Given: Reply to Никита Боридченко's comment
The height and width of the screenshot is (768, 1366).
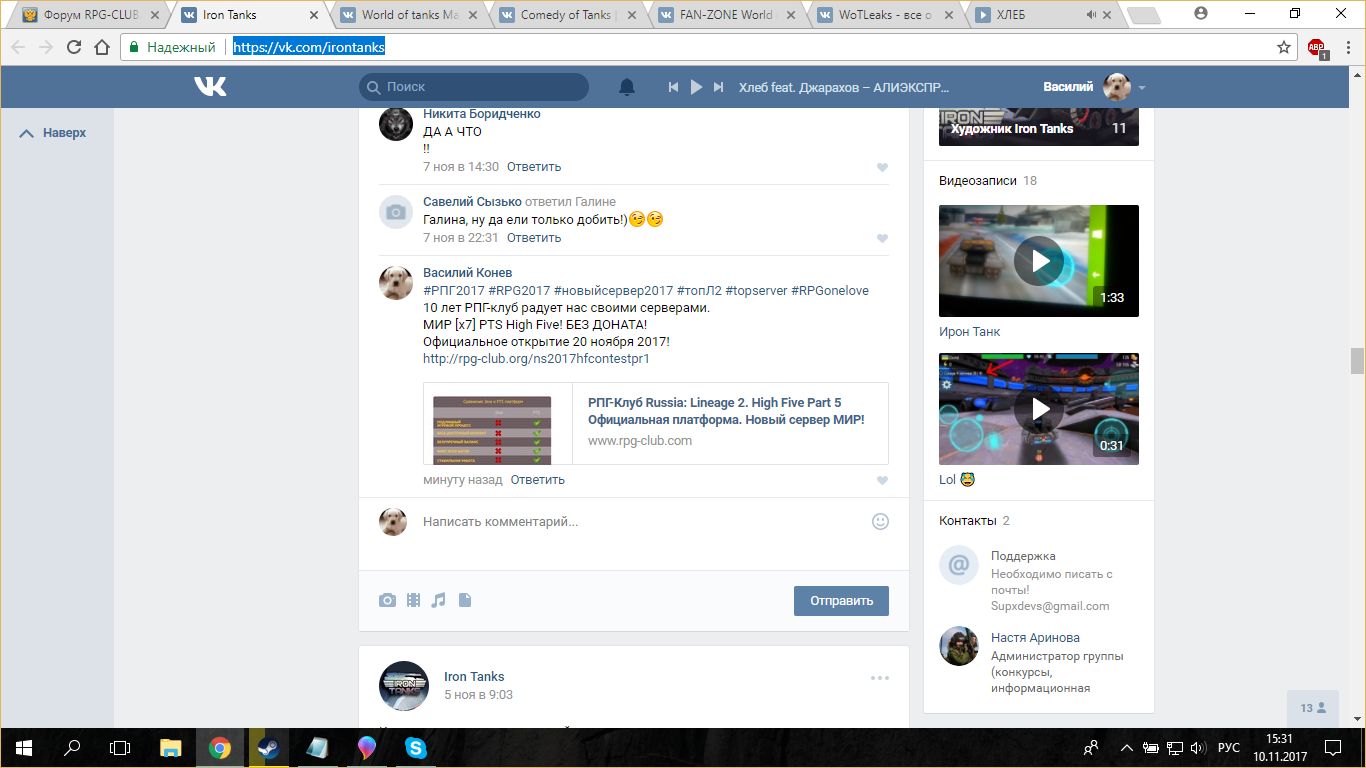Looking at the screenshot, I should pos(534,167).
